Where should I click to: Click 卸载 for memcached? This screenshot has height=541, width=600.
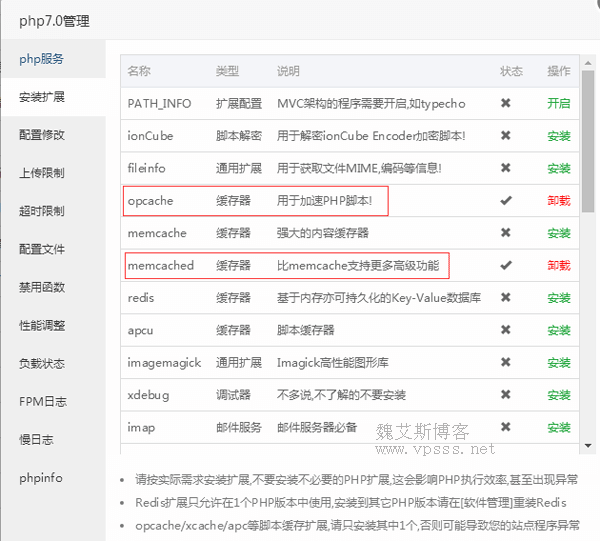[559, 266]
